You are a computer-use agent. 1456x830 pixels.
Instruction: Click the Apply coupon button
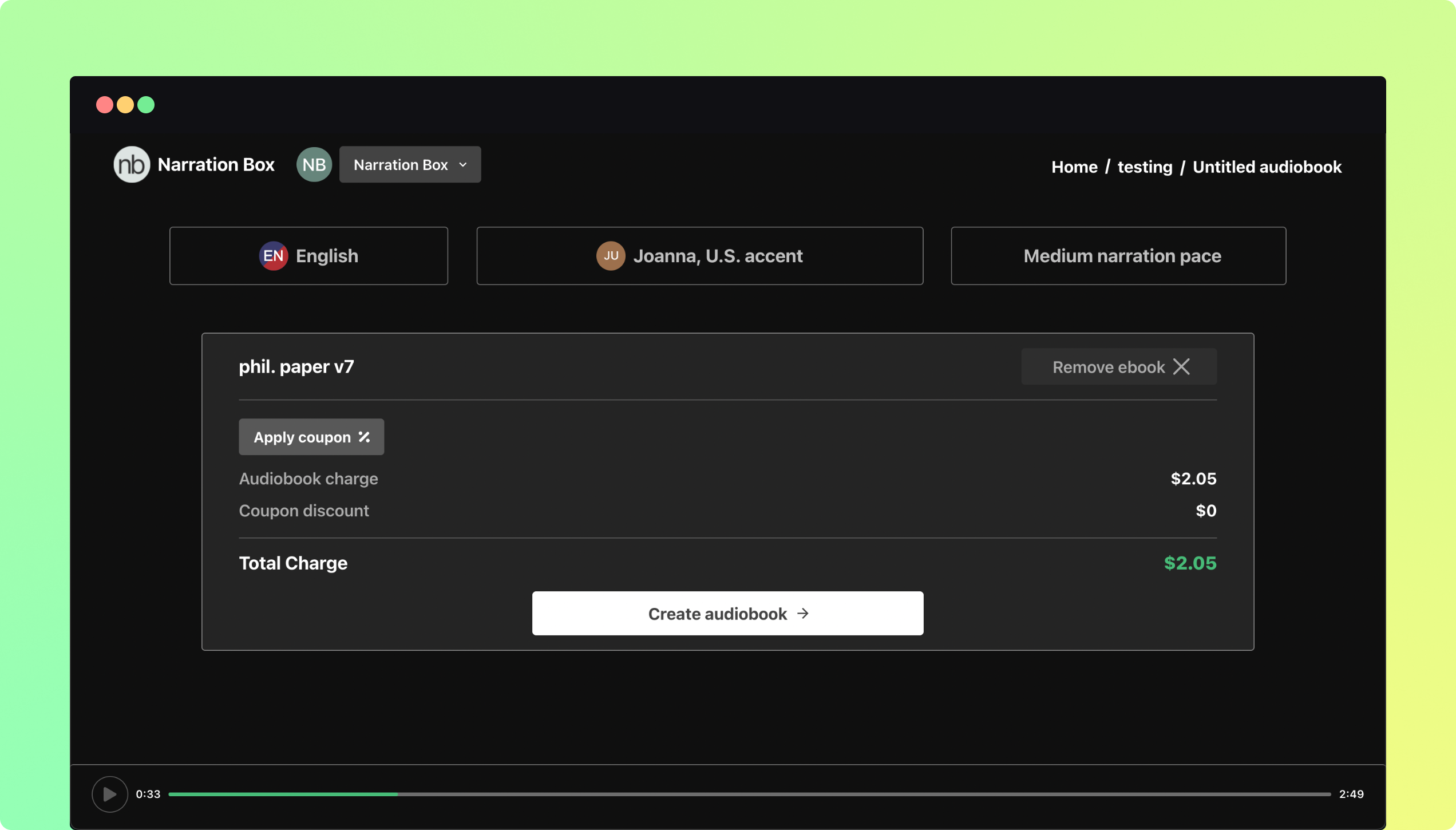coord(311,437)
